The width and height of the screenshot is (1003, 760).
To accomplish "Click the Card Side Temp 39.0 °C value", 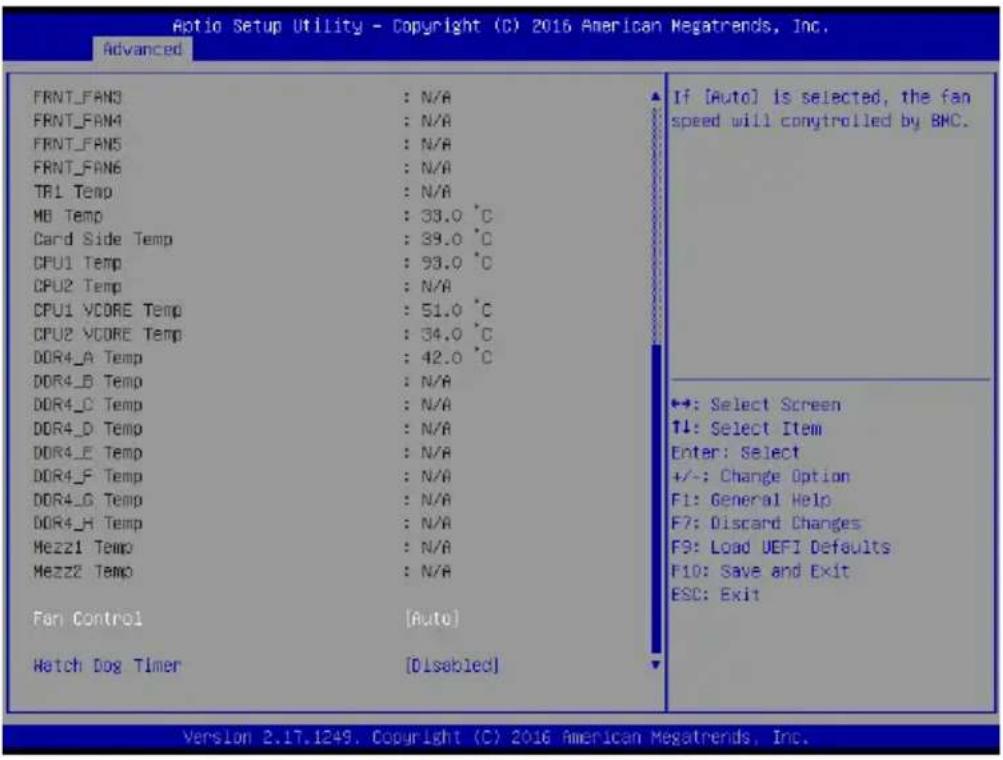I will 457,239.
